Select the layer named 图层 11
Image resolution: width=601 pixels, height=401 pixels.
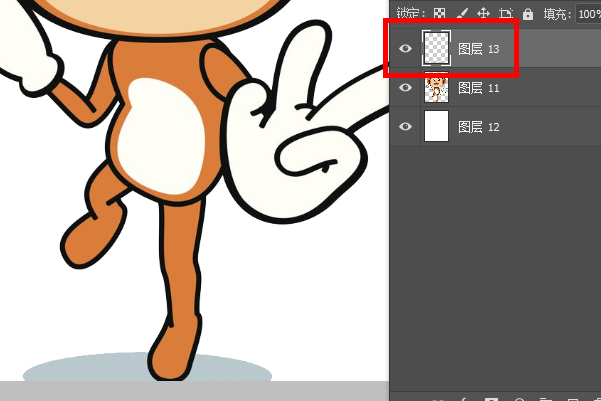pos(479,88)
